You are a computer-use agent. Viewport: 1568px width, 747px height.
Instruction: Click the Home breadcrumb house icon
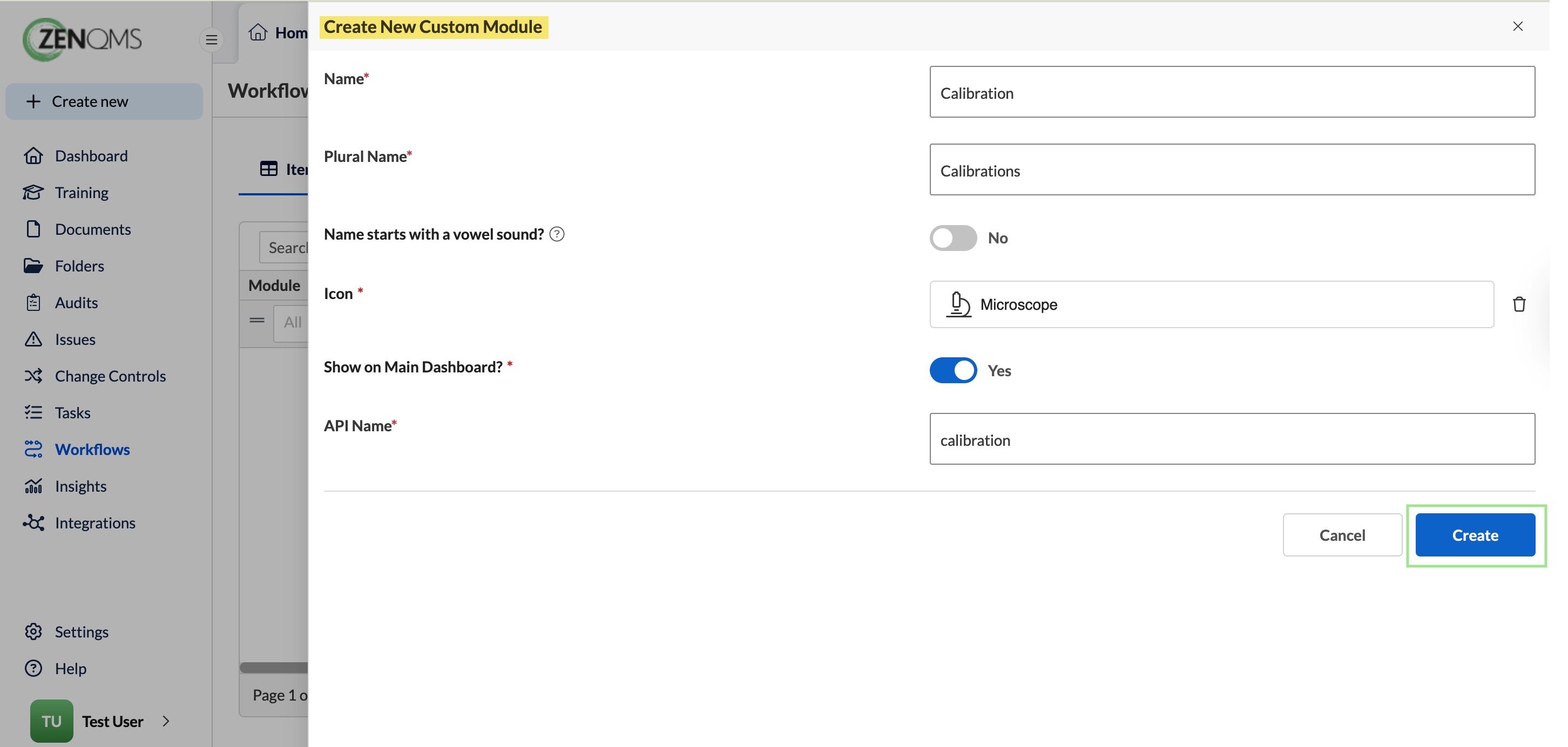tap(258, 32)
